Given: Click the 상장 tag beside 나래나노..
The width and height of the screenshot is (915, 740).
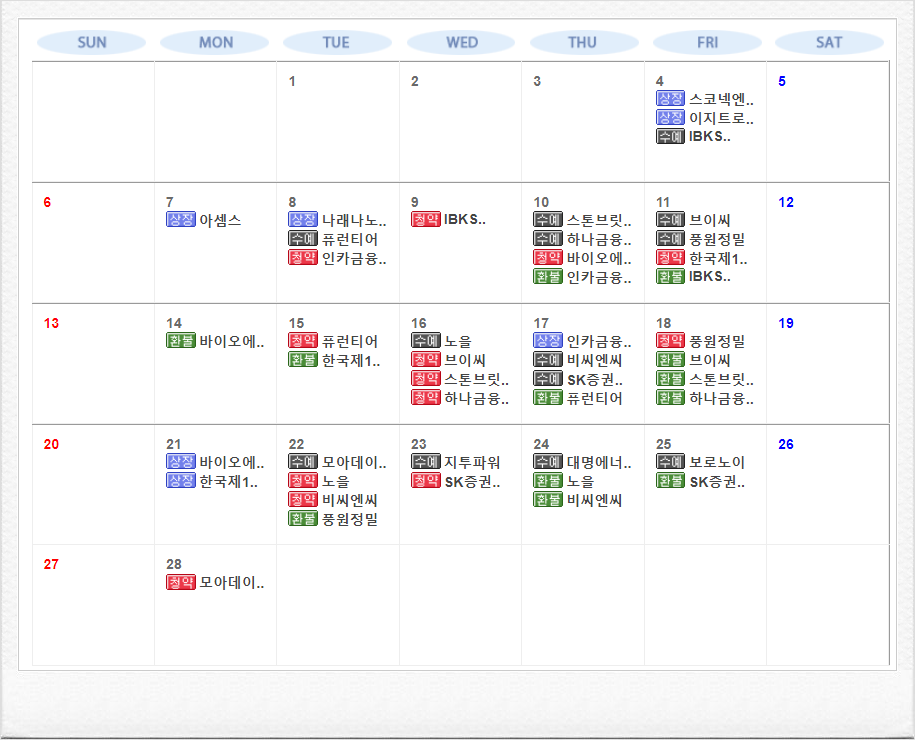Looking at the screenshot, I should click(x=303, y=219).
